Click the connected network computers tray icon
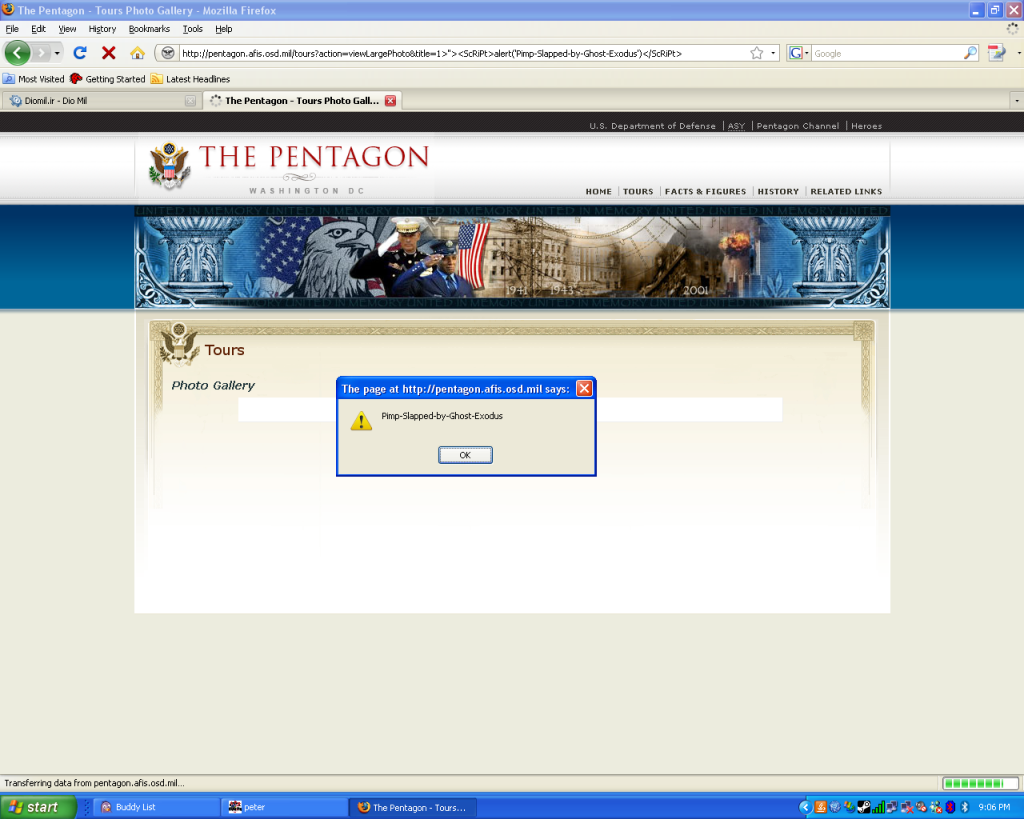This screenshot has height=819, width=1024. (x=893, y=807)
